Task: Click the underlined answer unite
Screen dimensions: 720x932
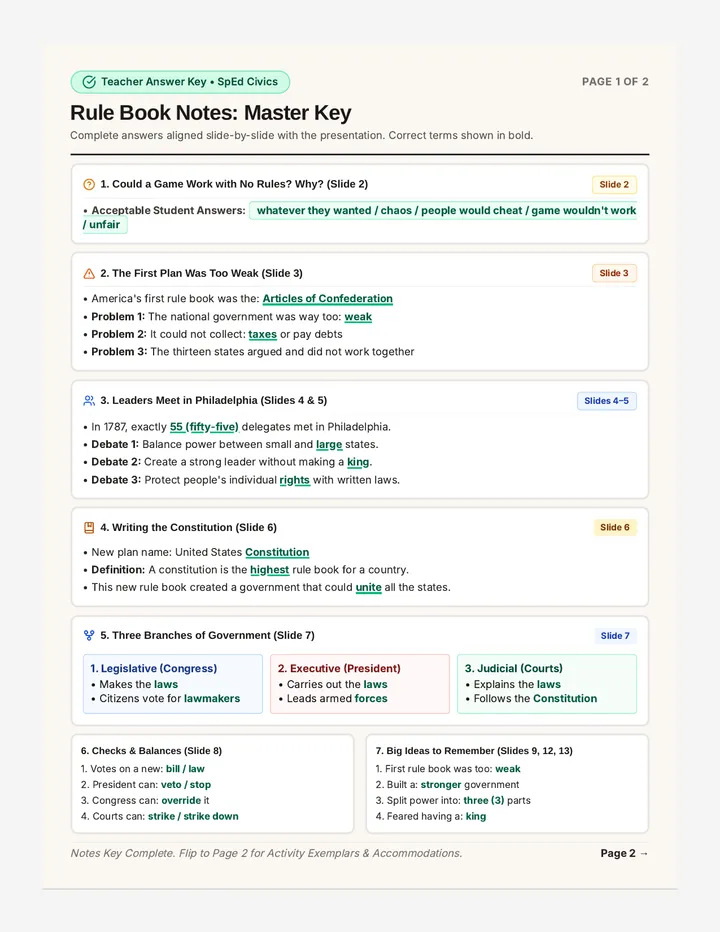Action: [369, 587]
